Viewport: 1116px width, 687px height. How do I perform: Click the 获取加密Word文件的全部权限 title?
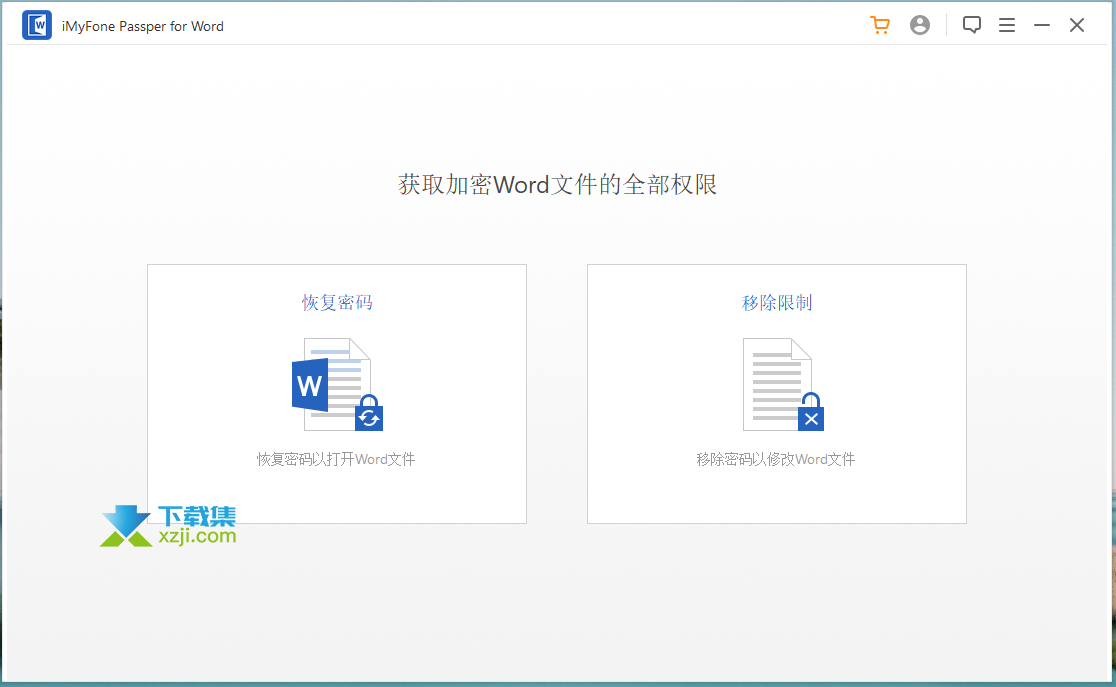(557, 184)
